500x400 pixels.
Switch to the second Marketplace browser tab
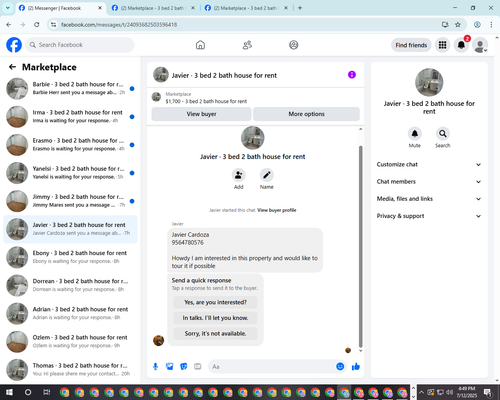[153, 8]
